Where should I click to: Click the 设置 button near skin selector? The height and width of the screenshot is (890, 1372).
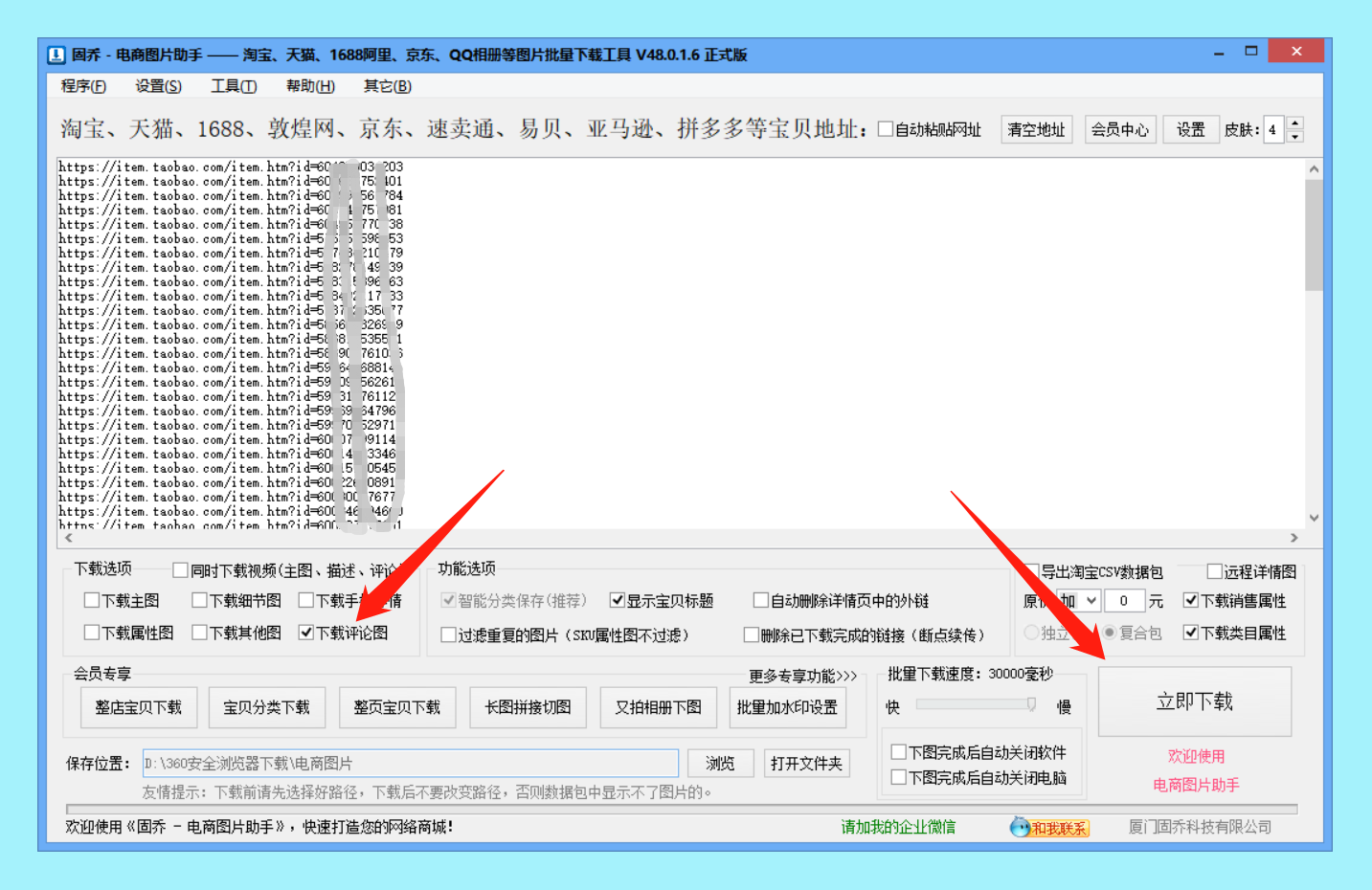click(1191, 129)
